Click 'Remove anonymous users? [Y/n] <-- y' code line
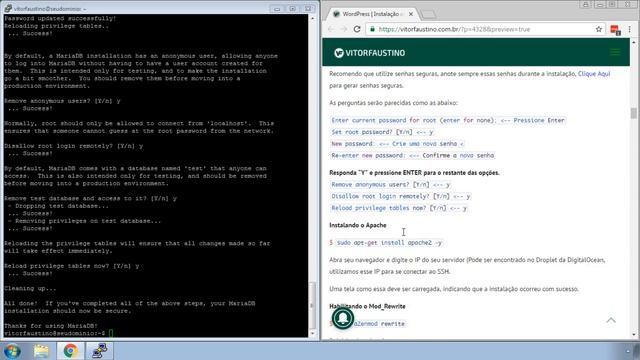The height and width of the screenshot is (360, 640). click(391, 184)
